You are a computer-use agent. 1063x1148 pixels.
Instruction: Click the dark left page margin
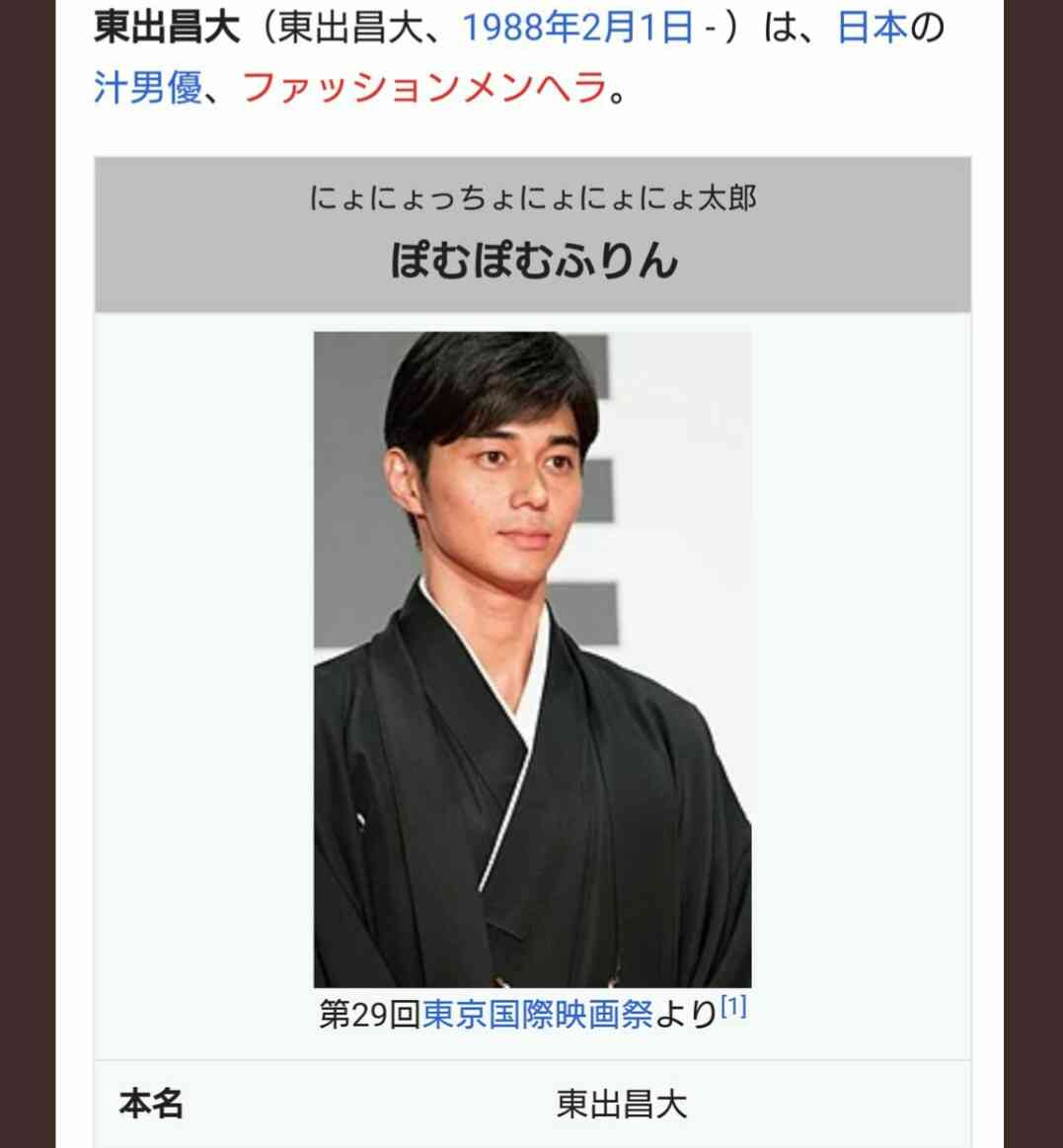(27, 574)
